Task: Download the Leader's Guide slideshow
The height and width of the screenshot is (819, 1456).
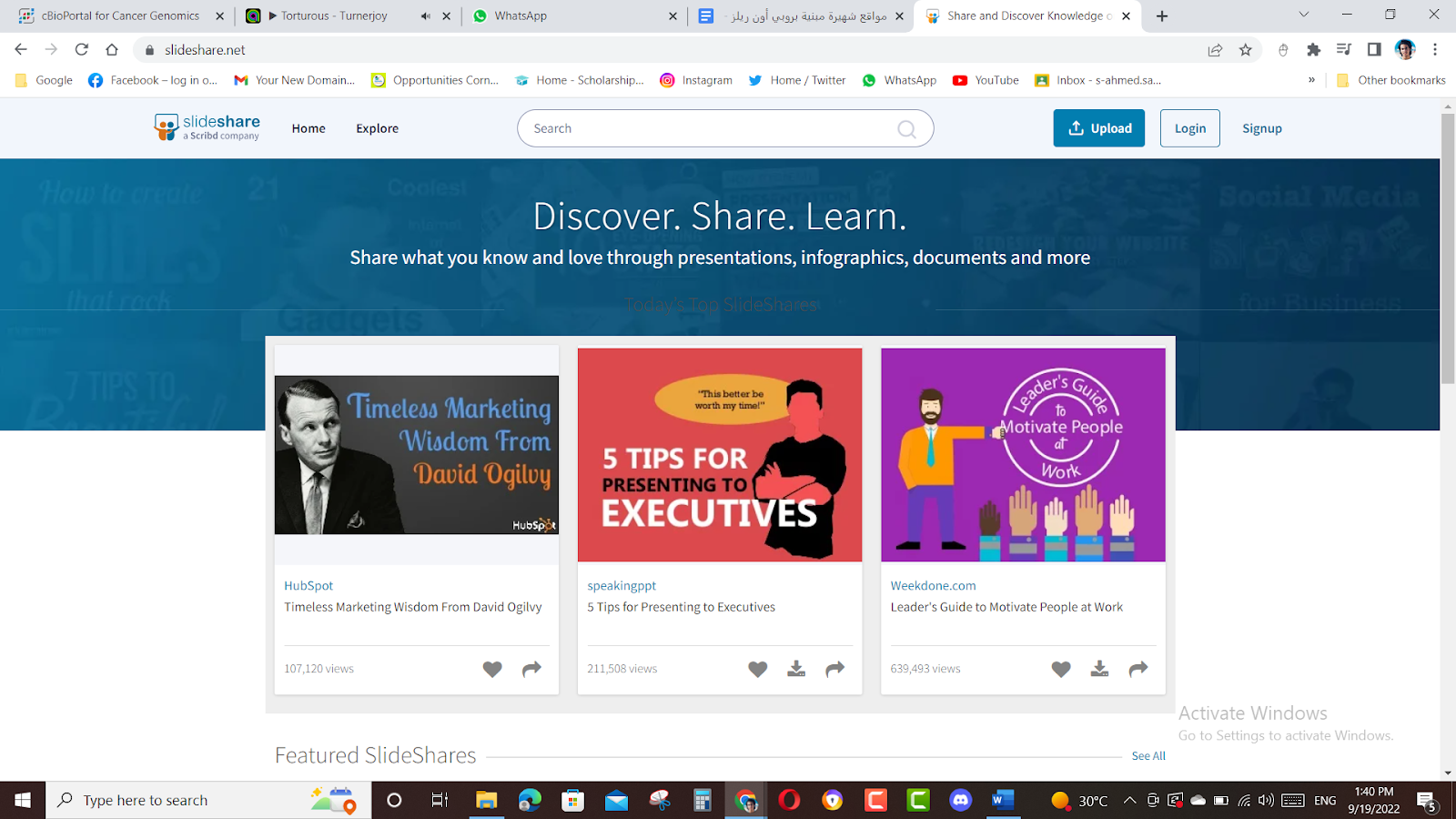Action: point(1099,669)
